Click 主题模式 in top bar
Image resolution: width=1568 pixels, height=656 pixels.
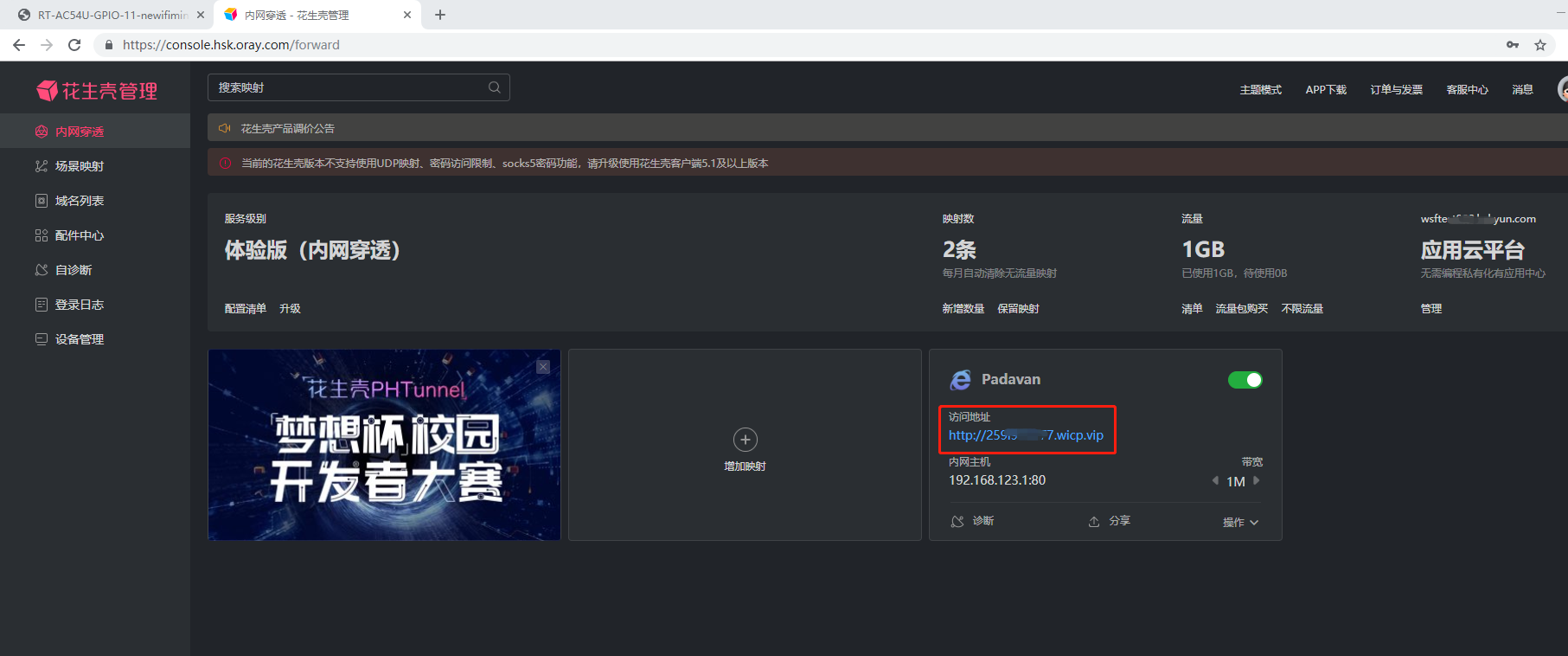point(1260,90)
